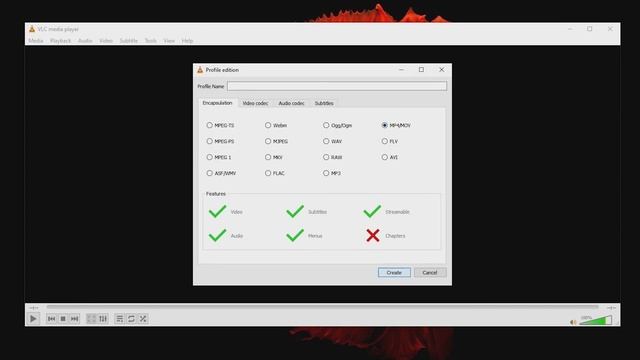The width and height of the screenshot is (640, 360).
Task: Select MPEG-TS encapsulation option
Action: point(220,125)
